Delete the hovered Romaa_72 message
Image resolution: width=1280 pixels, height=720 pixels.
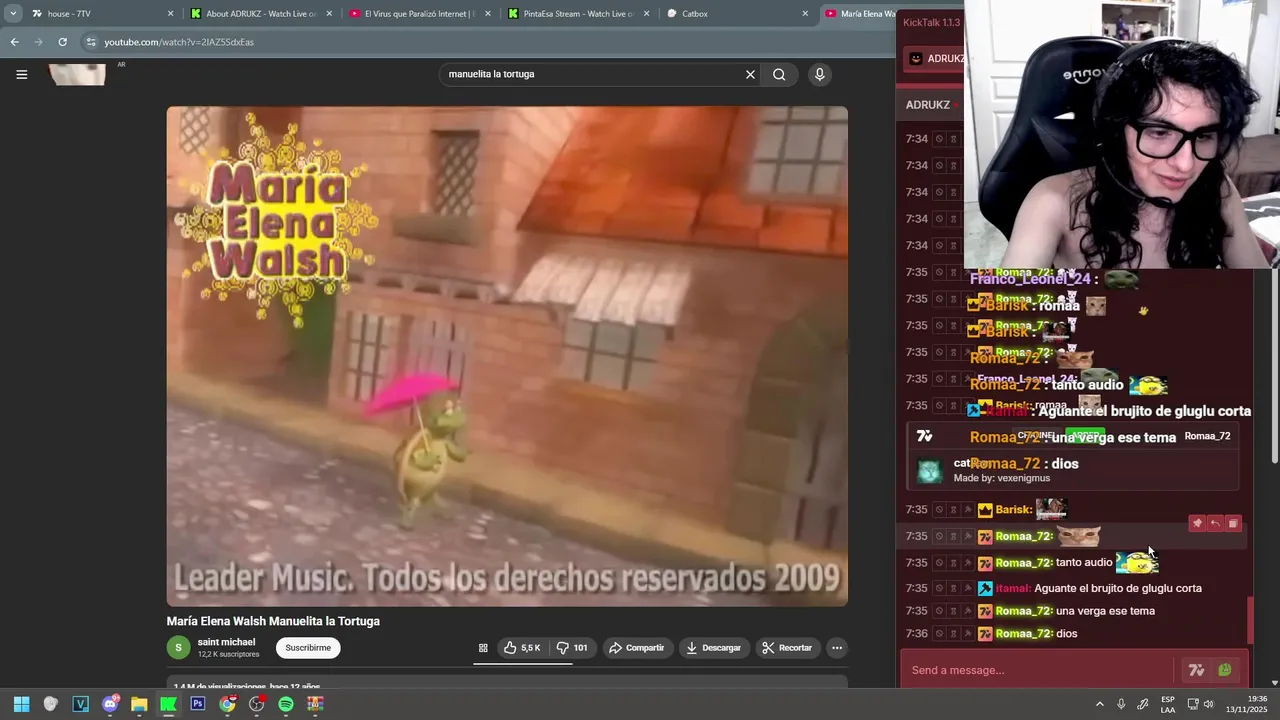(x=1233, y=523)
